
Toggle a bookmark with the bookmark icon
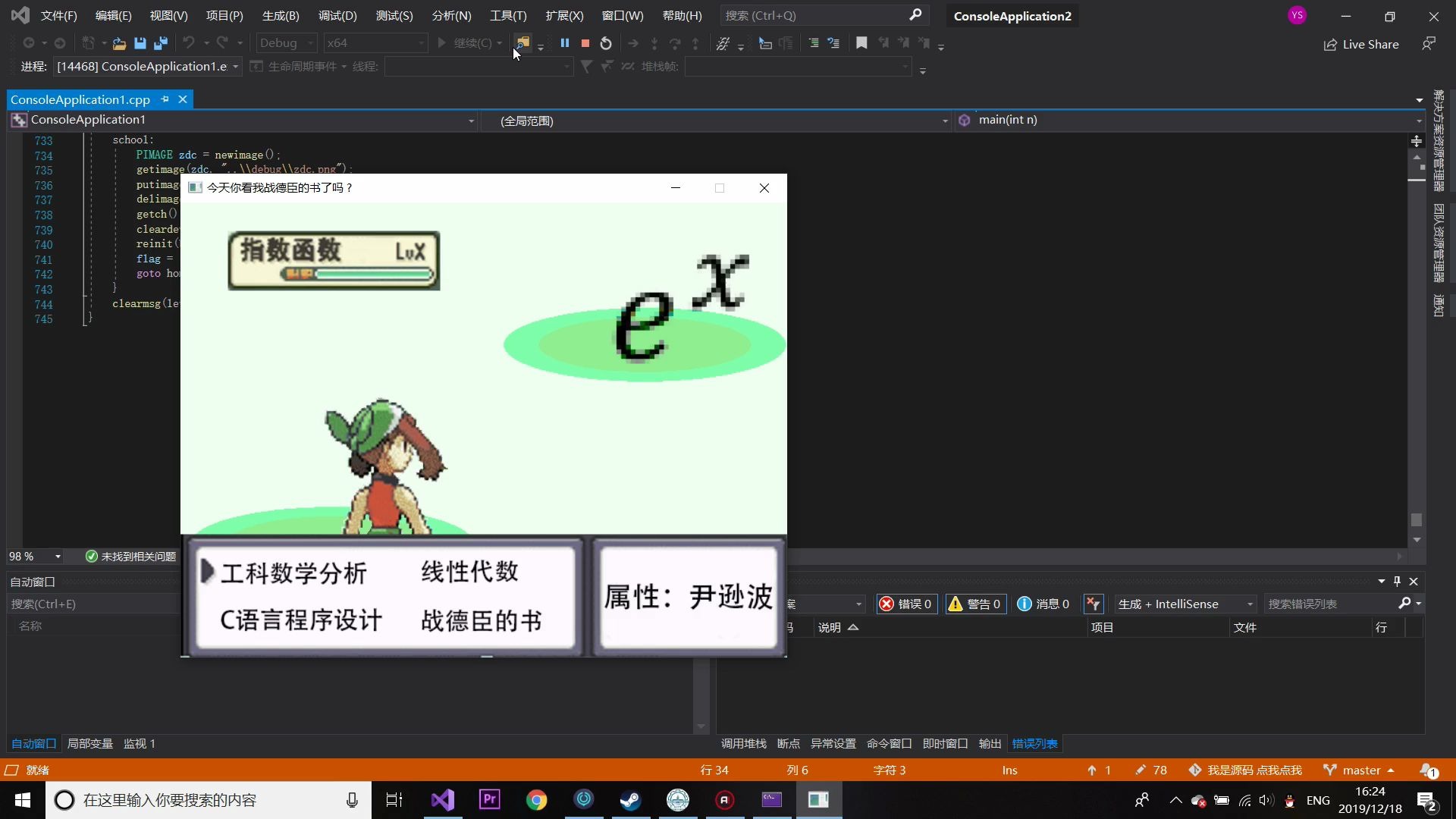[x=861, y=43]
